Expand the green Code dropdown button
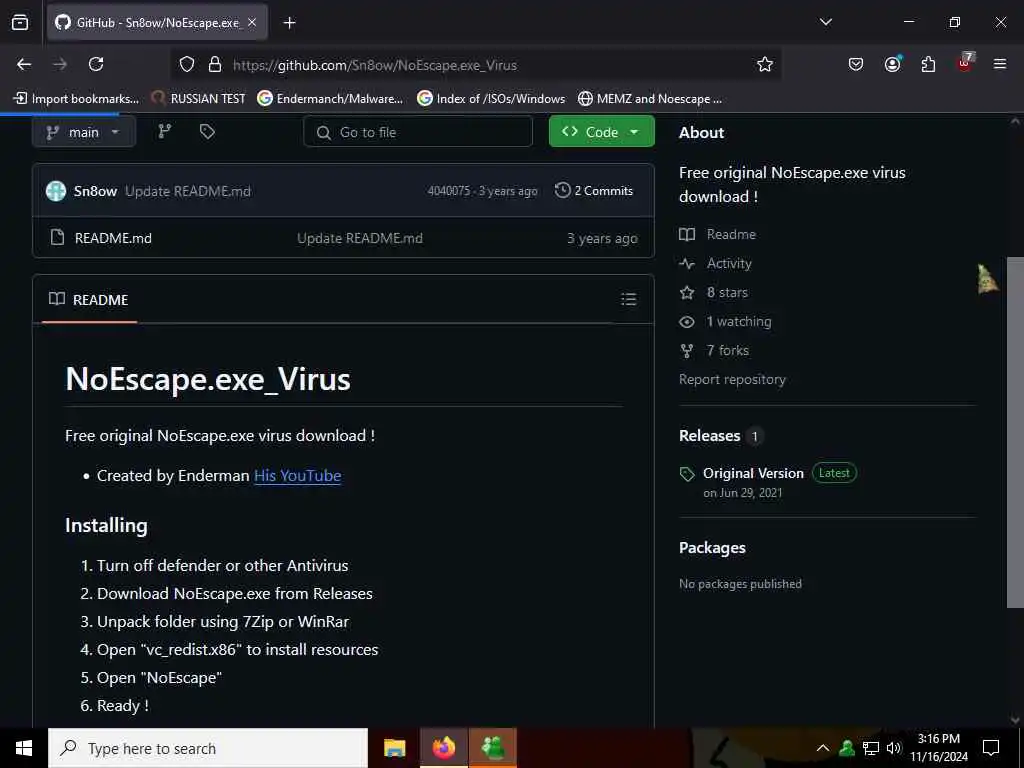 pyautogui.click(x=601, y=132)
